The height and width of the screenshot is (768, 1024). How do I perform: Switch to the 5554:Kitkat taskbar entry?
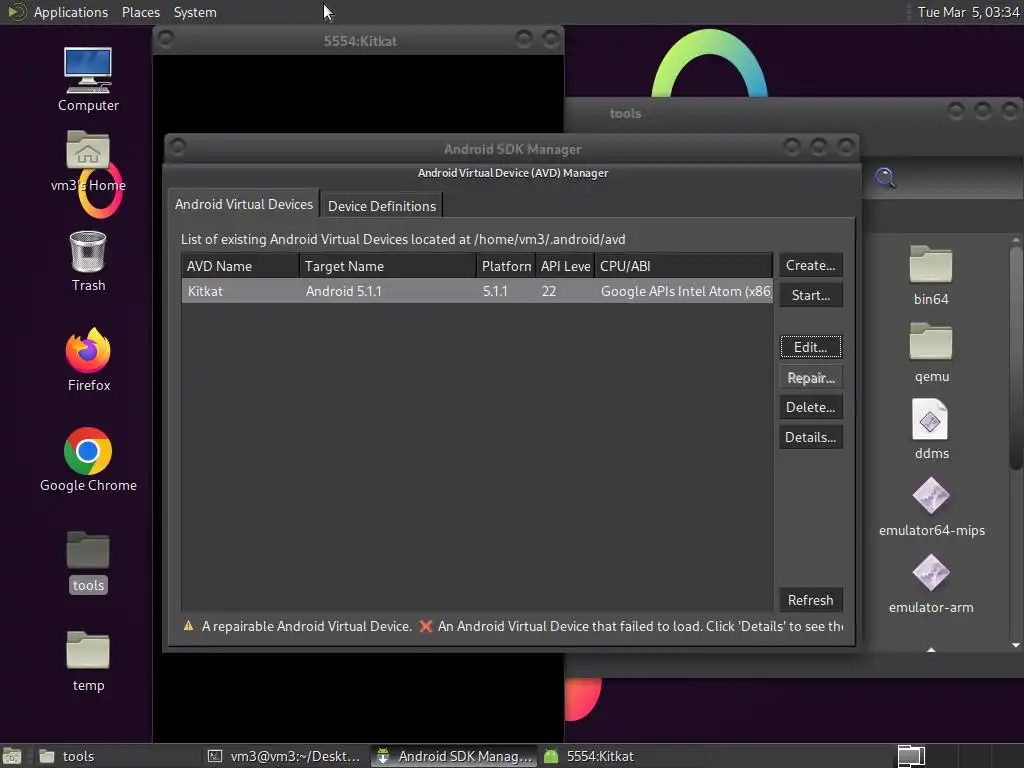pyautogui.click(x=624, y=756)
